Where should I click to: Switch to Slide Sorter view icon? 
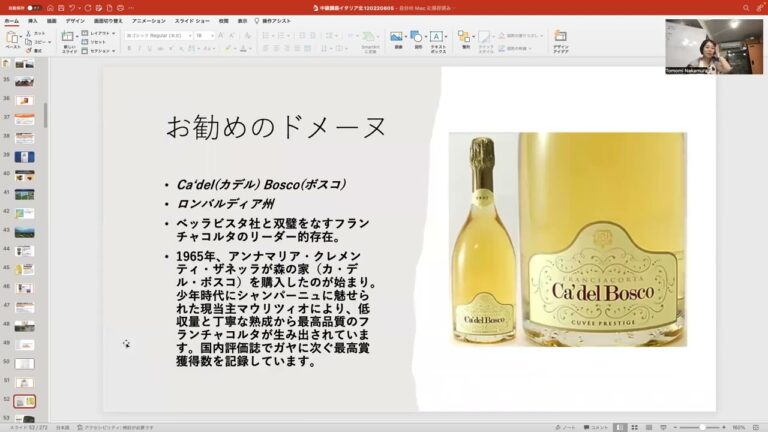[634, 428]
